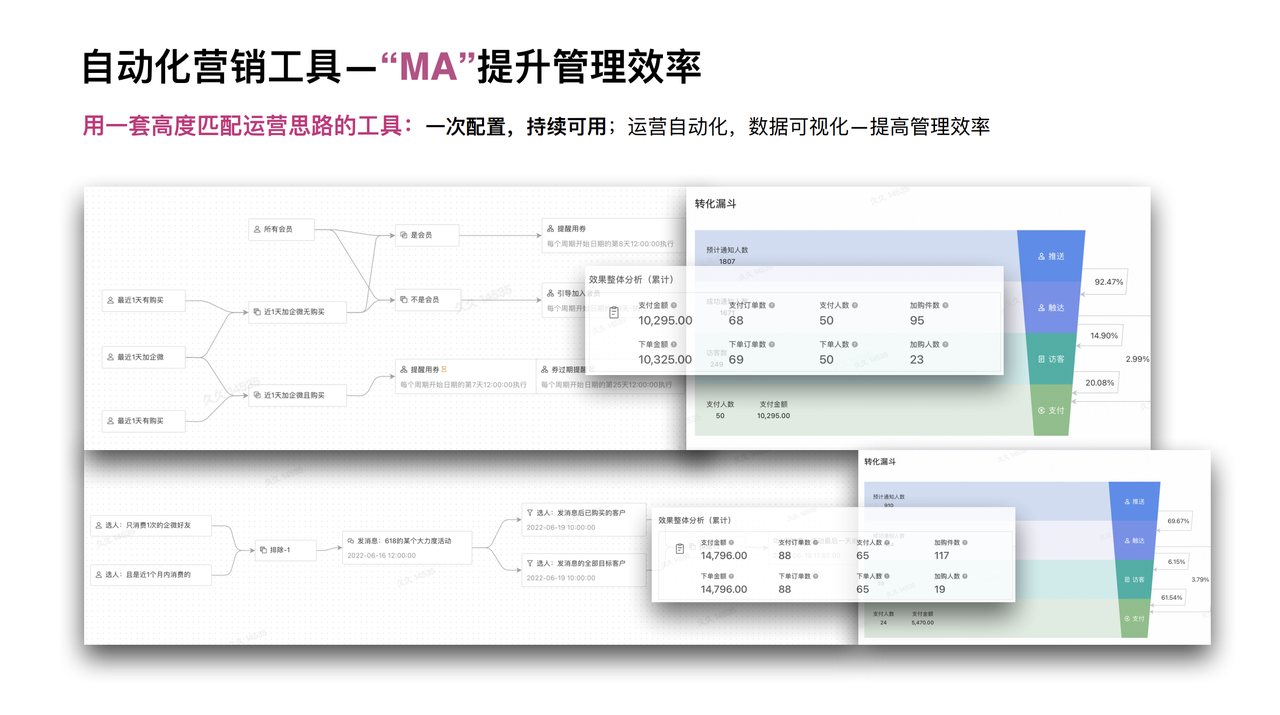Open the 排除-1 exclusion node

(284, 550)
